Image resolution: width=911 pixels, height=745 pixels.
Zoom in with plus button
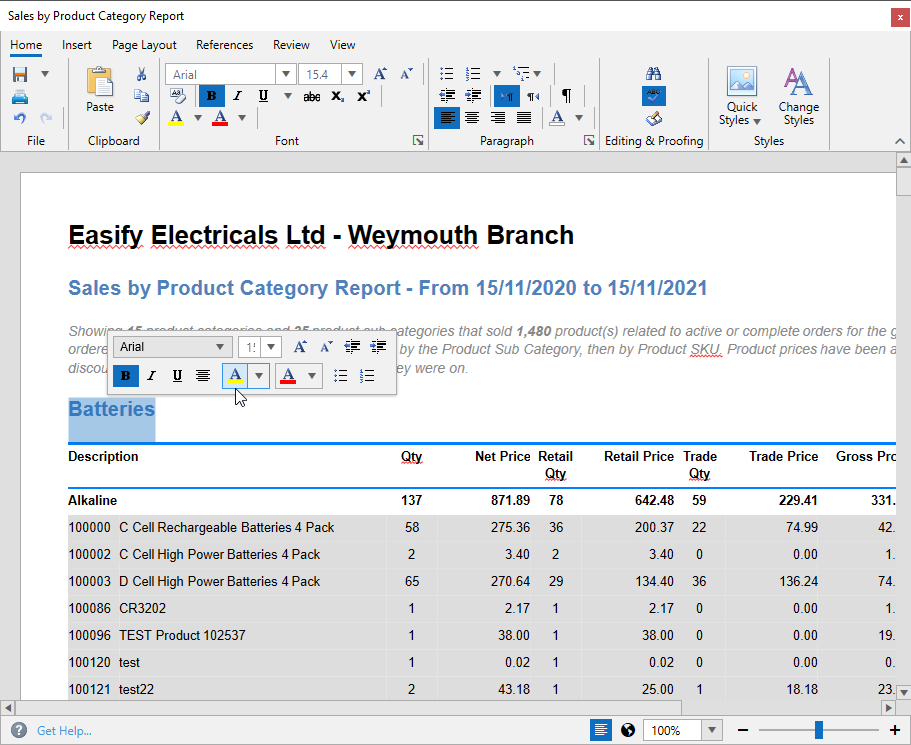pyautogui.click(x=895, y=730)
